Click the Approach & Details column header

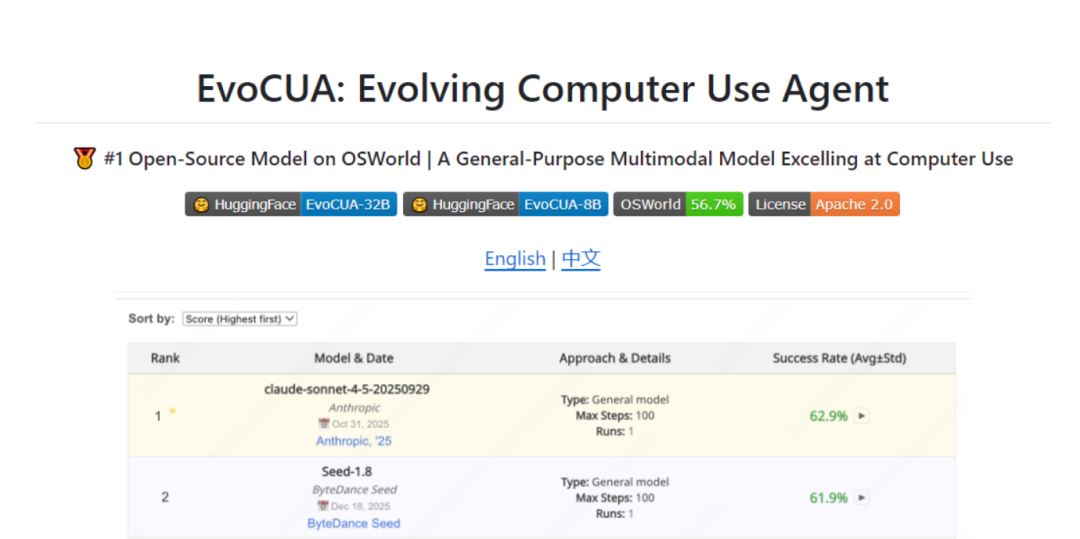pos(615,358)
